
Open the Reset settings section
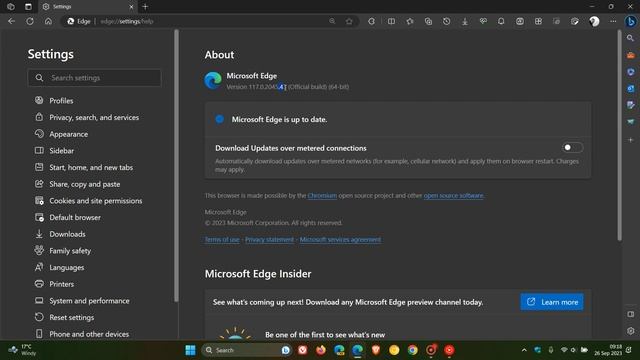71,318
